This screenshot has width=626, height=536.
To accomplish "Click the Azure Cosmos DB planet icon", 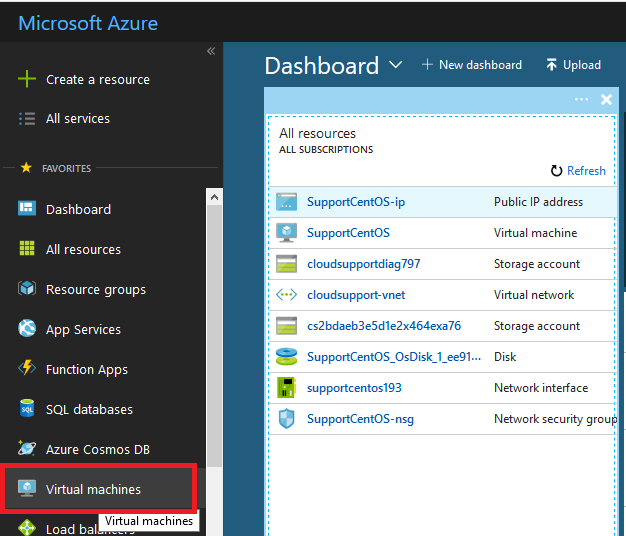I will (x=27, y=448).
